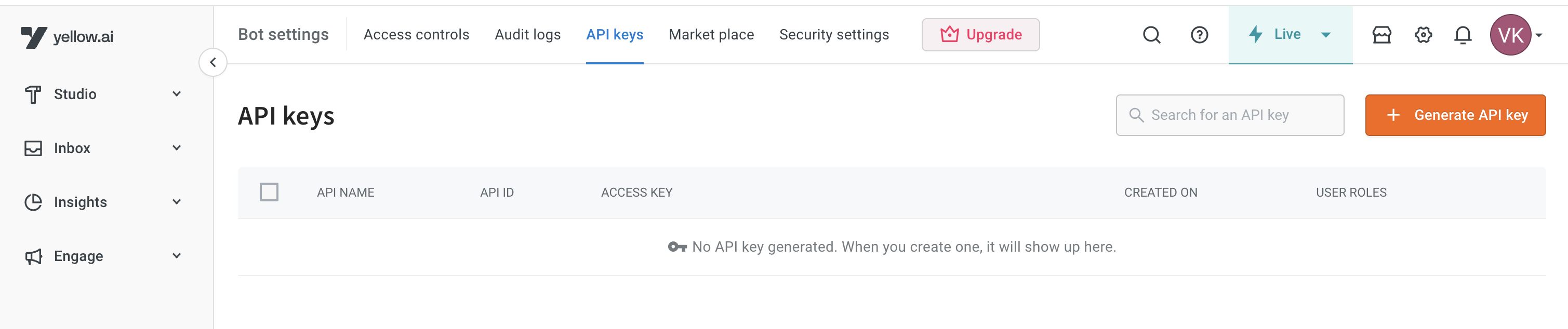Switch to the Audit logs tab
Viewport: 1568px width, 329px height.
tap(528, 35)
